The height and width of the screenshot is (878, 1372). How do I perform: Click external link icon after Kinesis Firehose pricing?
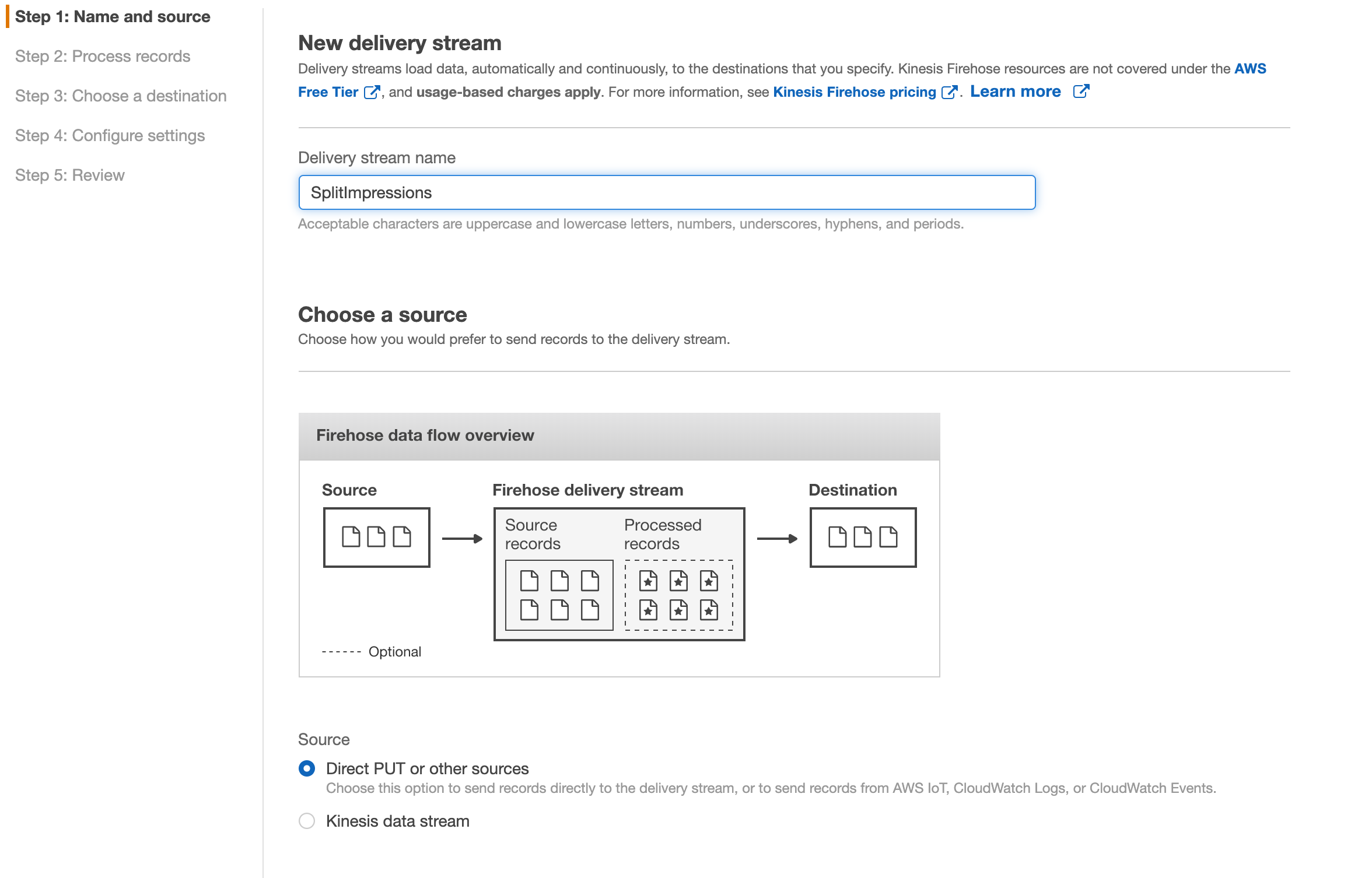pos(949,93)
